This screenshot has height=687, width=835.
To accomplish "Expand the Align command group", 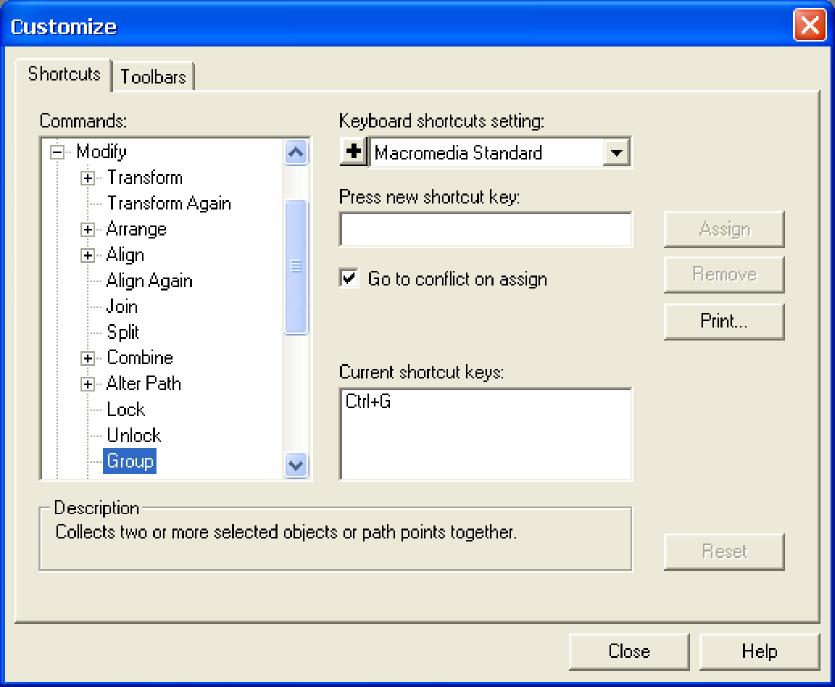I will pos(88,255).
